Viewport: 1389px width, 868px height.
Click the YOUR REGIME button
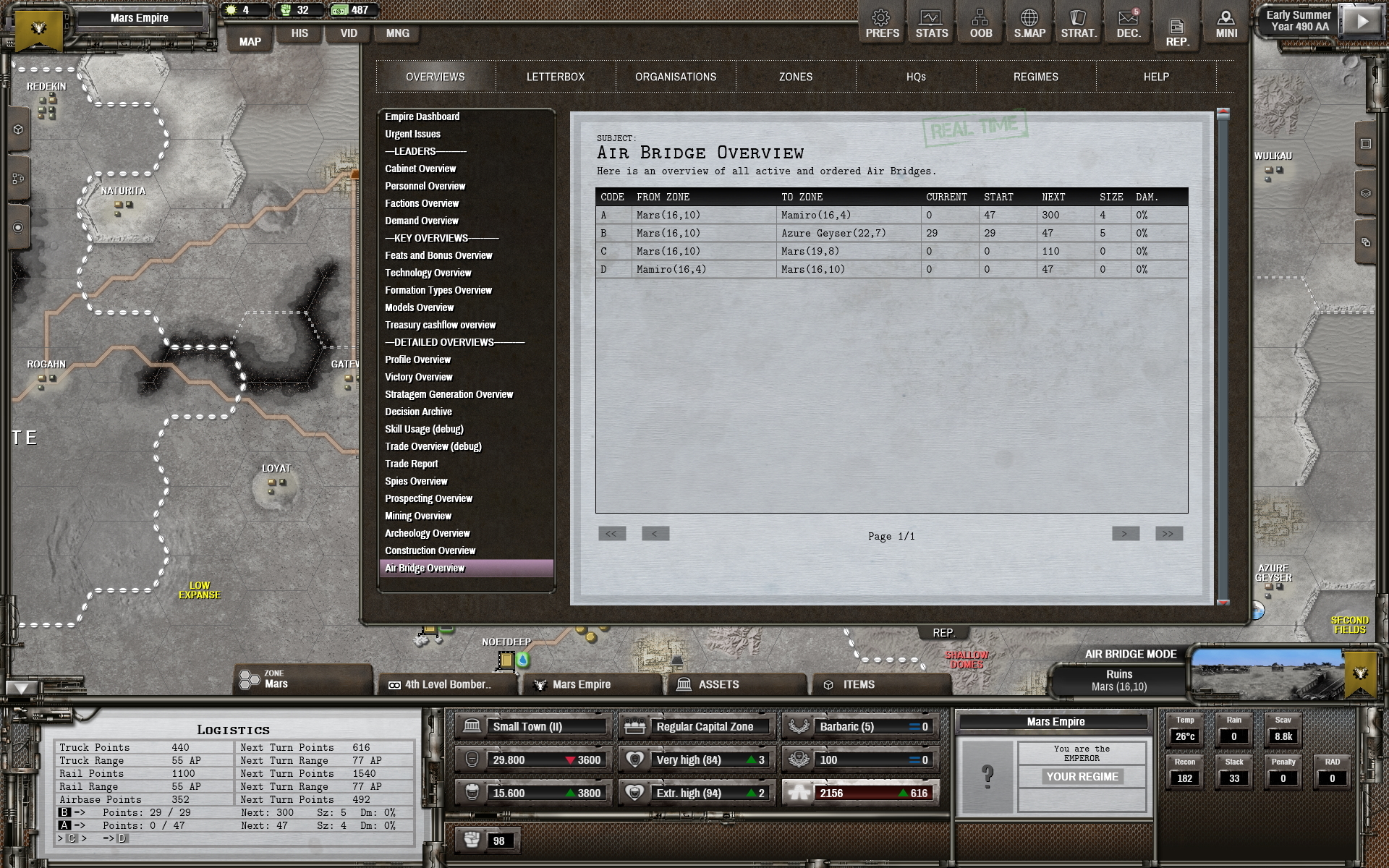point(1082,776)
